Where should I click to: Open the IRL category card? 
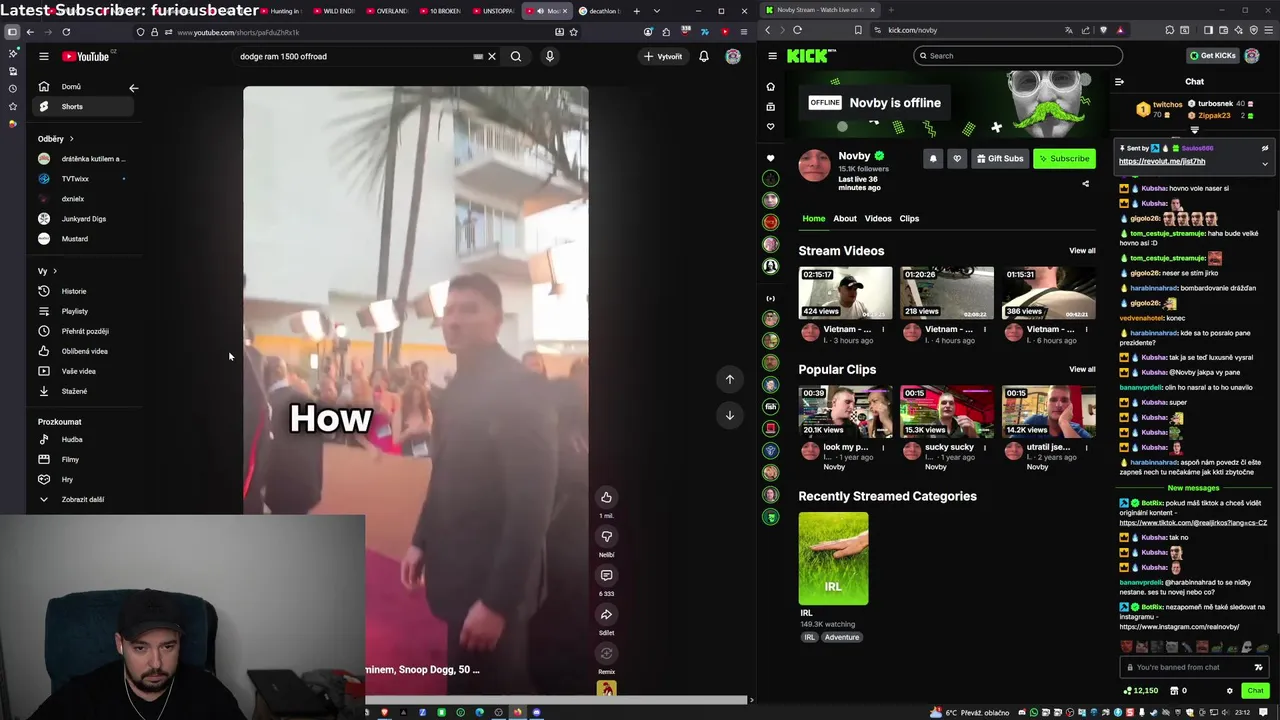(833, 558)
